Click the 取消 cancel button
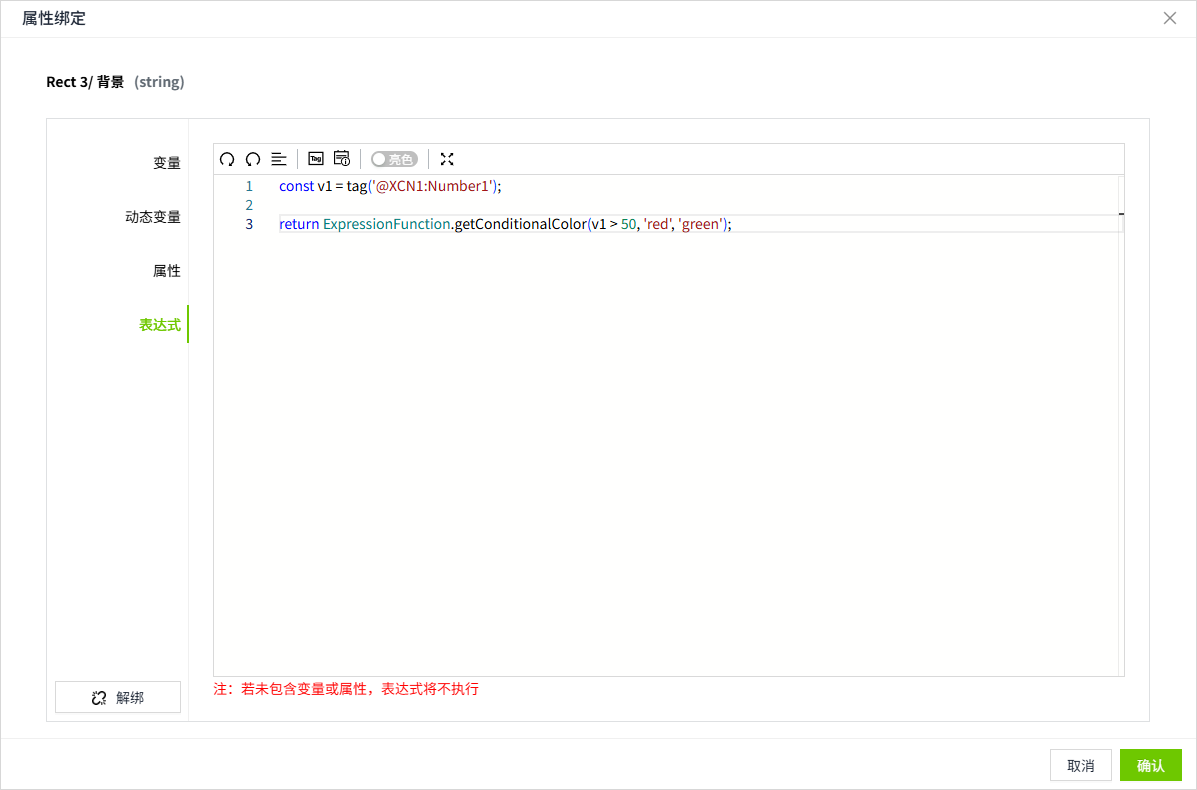The image size is (1197, 790). point(1080,764)
